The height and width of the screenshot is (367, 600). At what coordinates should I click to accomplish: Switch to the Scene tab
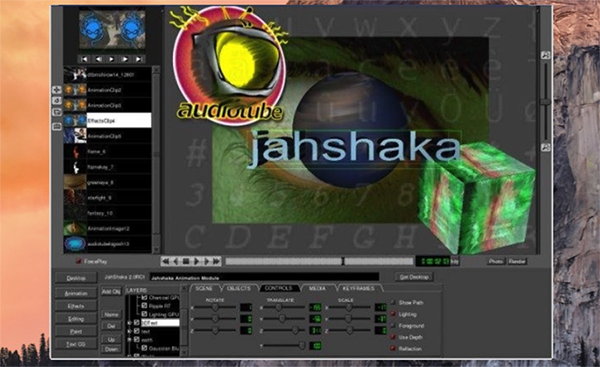204,288
